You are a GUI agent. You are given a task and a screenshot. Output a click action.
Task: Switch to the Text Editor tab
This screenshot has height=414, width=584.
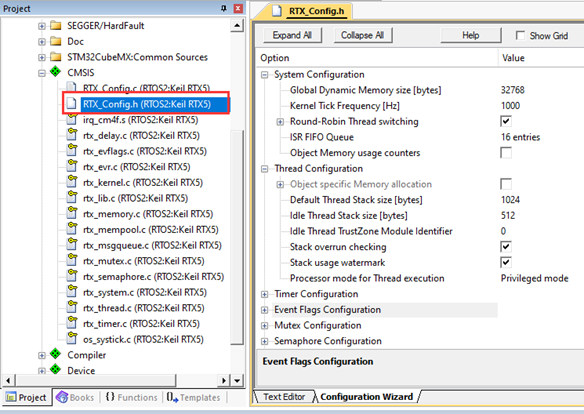(x=284, y=397)
